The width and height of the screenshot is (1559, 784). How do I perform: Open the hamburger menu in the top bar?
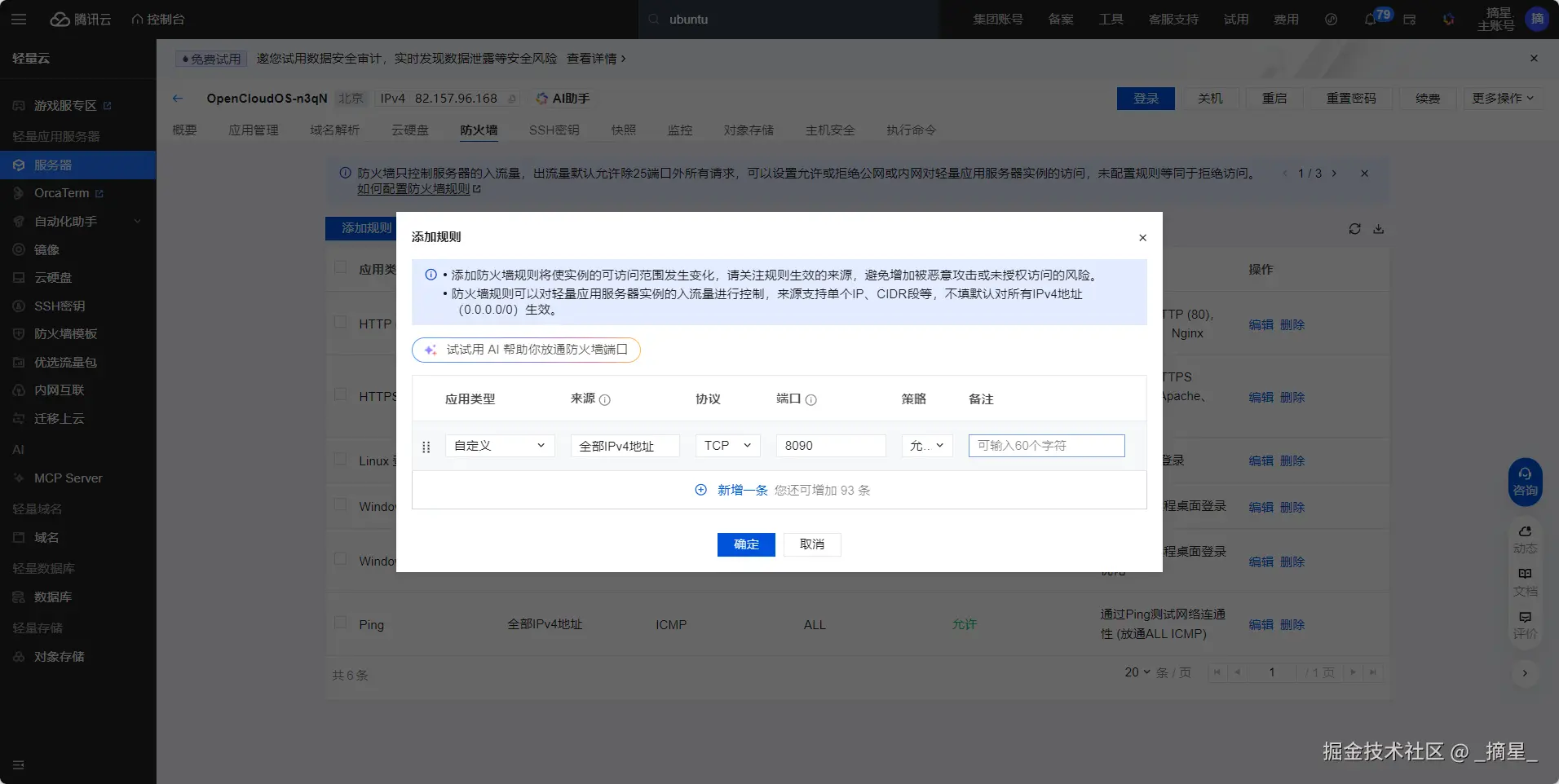(19, 20)
